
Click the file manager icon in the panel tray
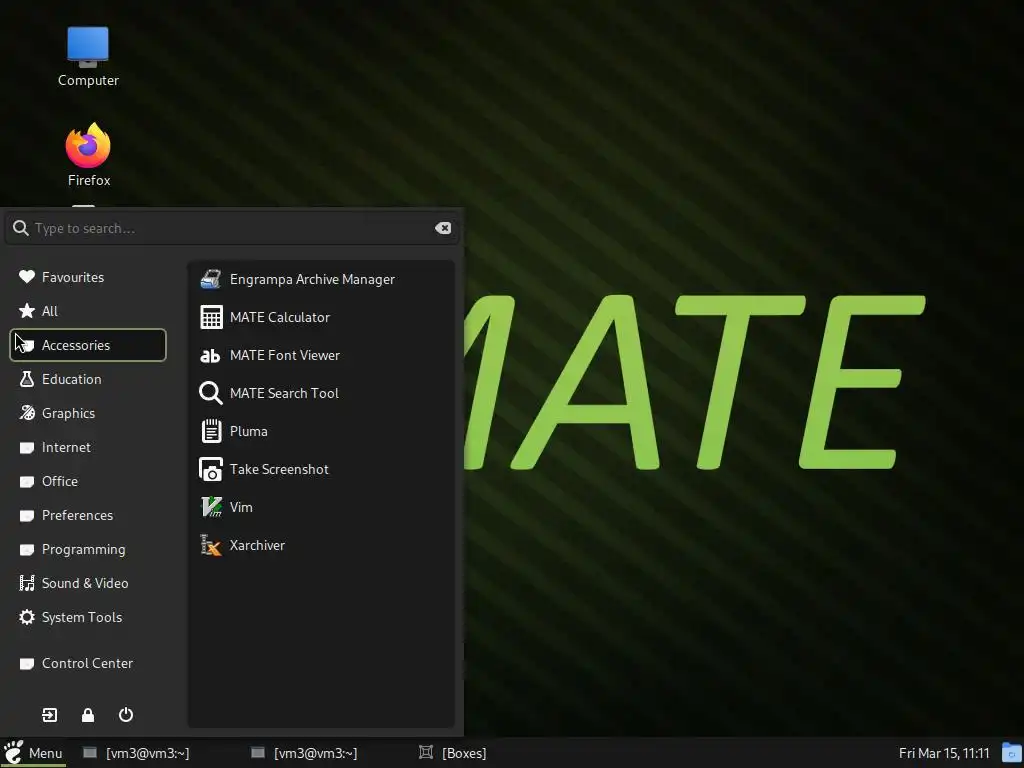pyautogui.click(x=1012, y=753)
